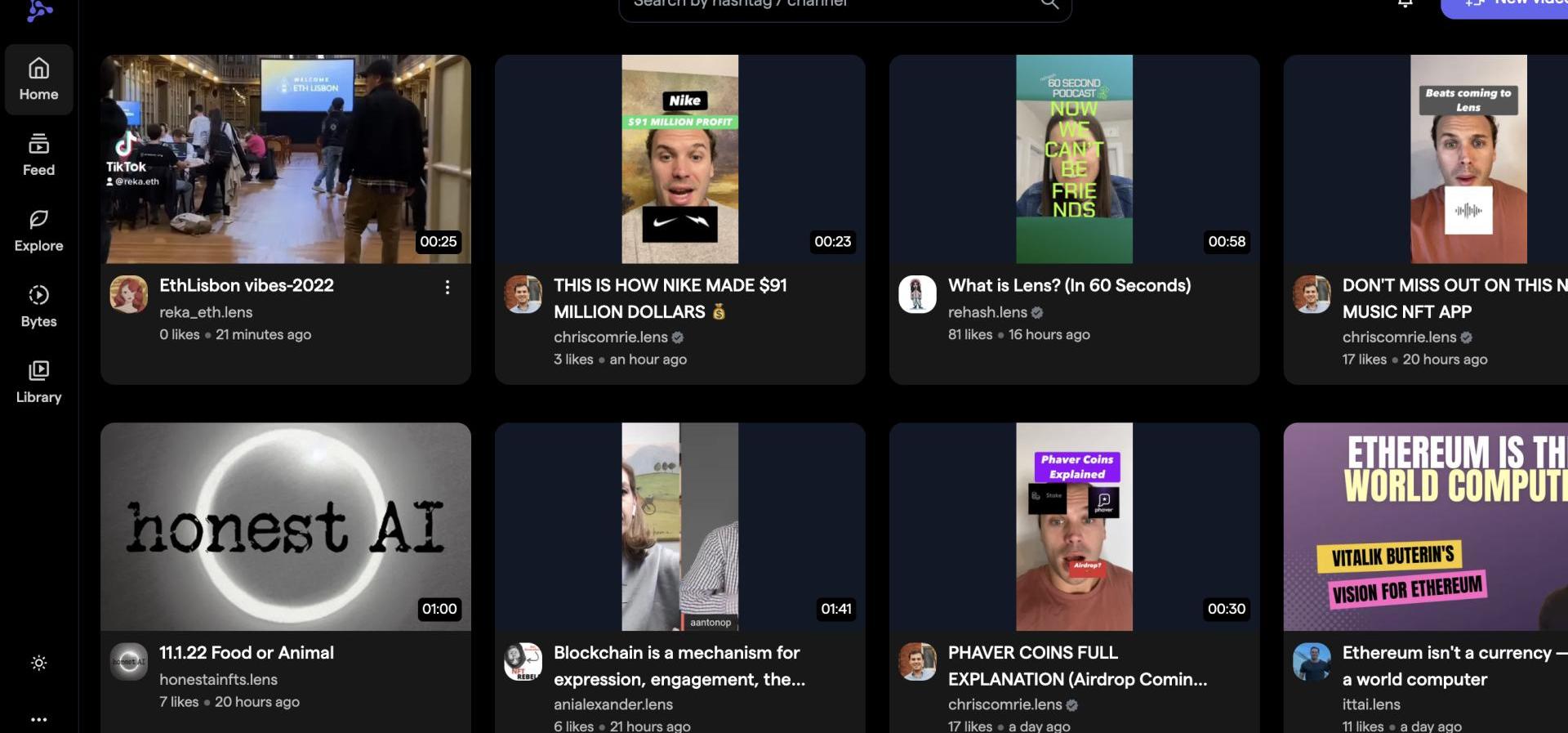Play the honest AI video thumbnail
Image resolution: width=1568 pixels, height=733 pixels.
pyautogui.click(x=285, y=526)
